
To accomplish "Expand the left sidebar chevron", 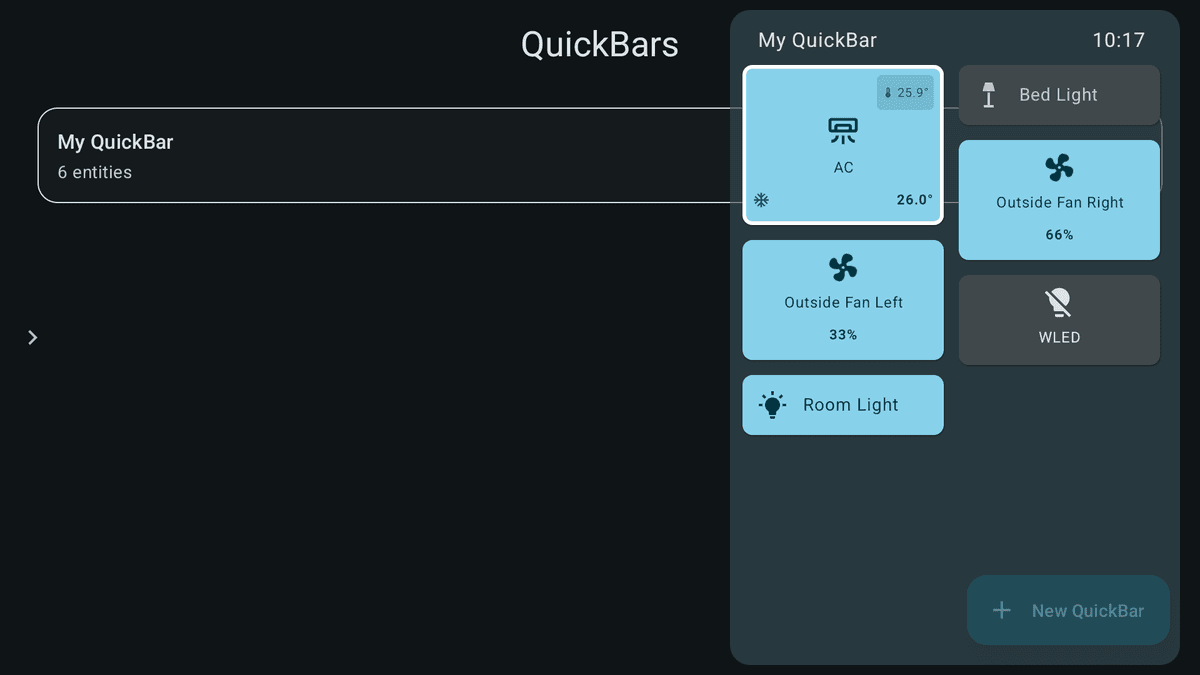I will pos(32,337).
